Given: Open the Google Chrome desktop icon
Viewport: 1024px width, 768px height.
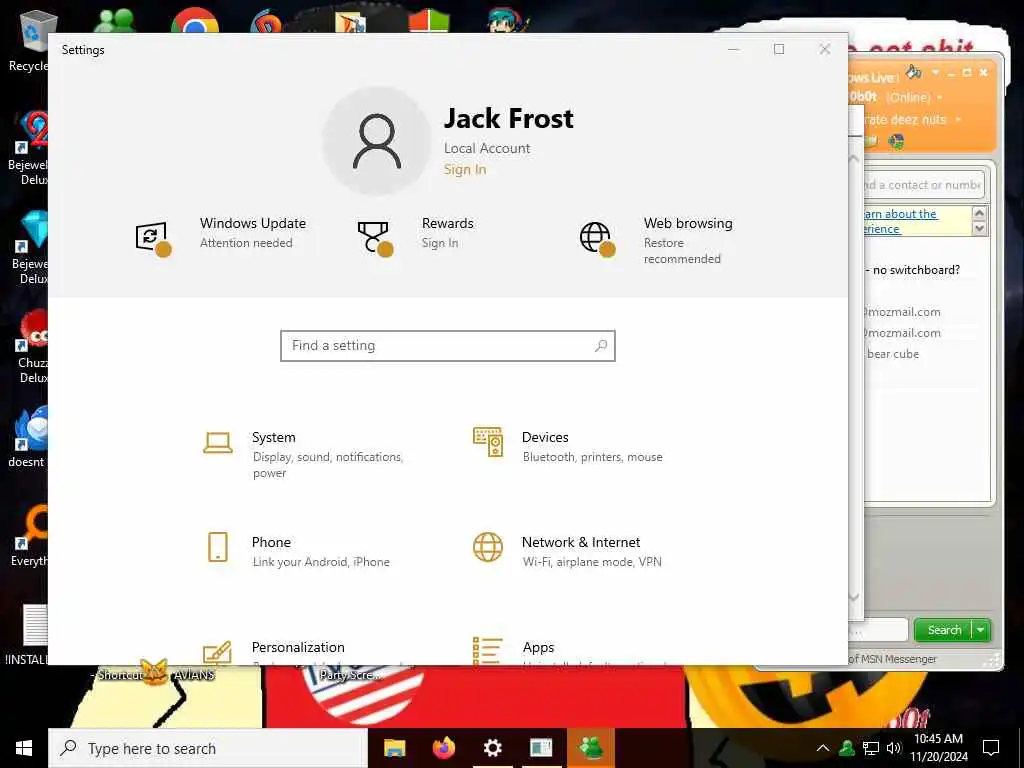Looking at the screenshot, I should 195,22.
